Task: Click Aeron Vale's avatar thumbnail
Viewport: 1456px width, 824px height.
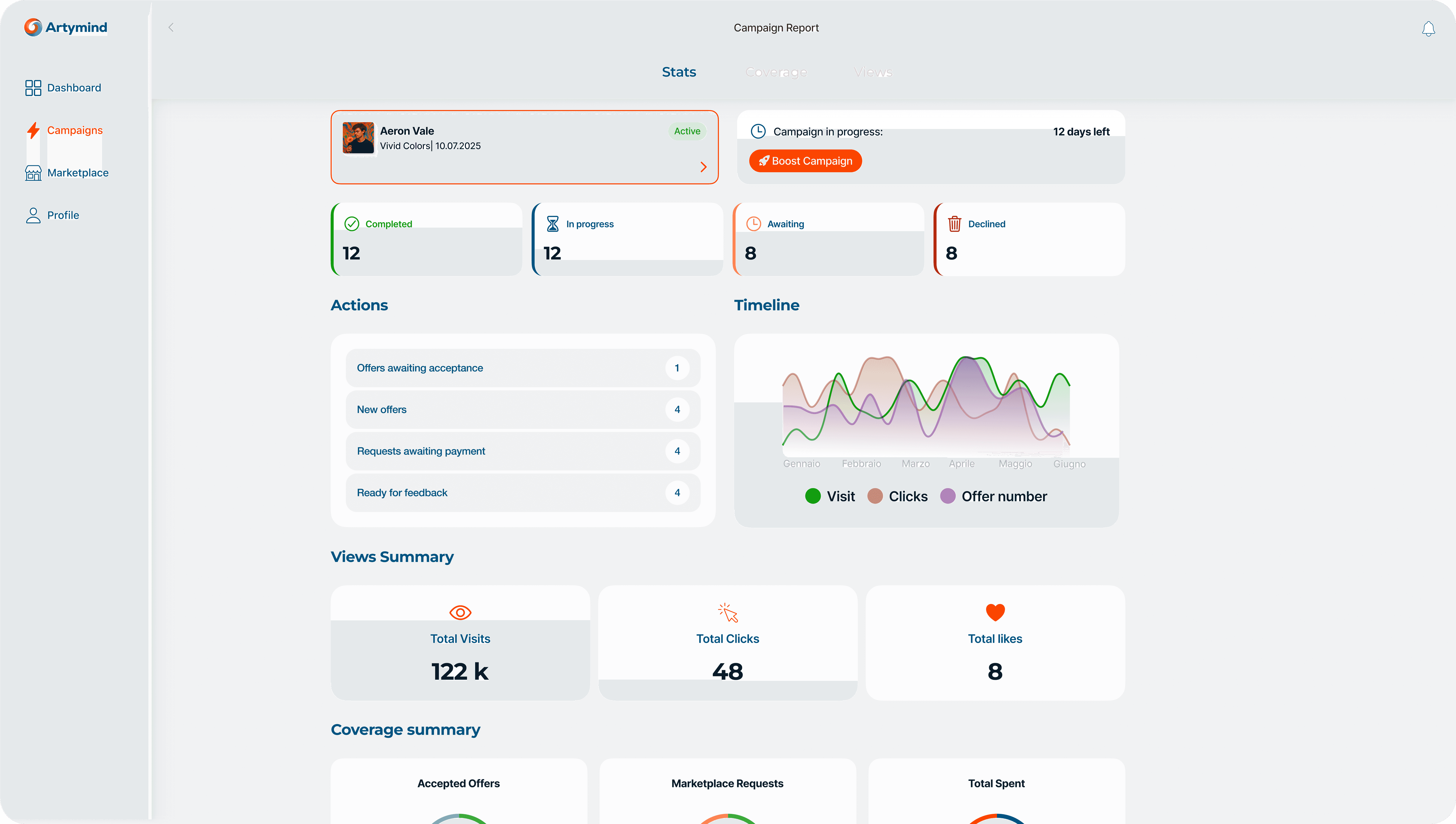Action: pos(358,138)
